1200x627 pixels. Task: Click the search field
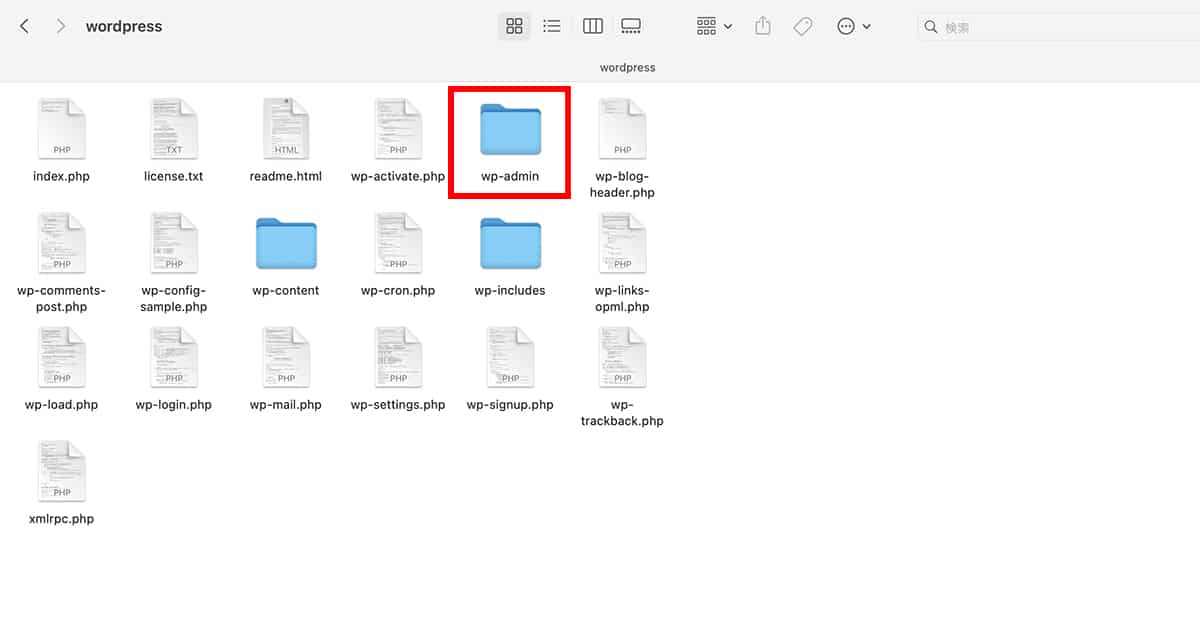[1058, 27]
